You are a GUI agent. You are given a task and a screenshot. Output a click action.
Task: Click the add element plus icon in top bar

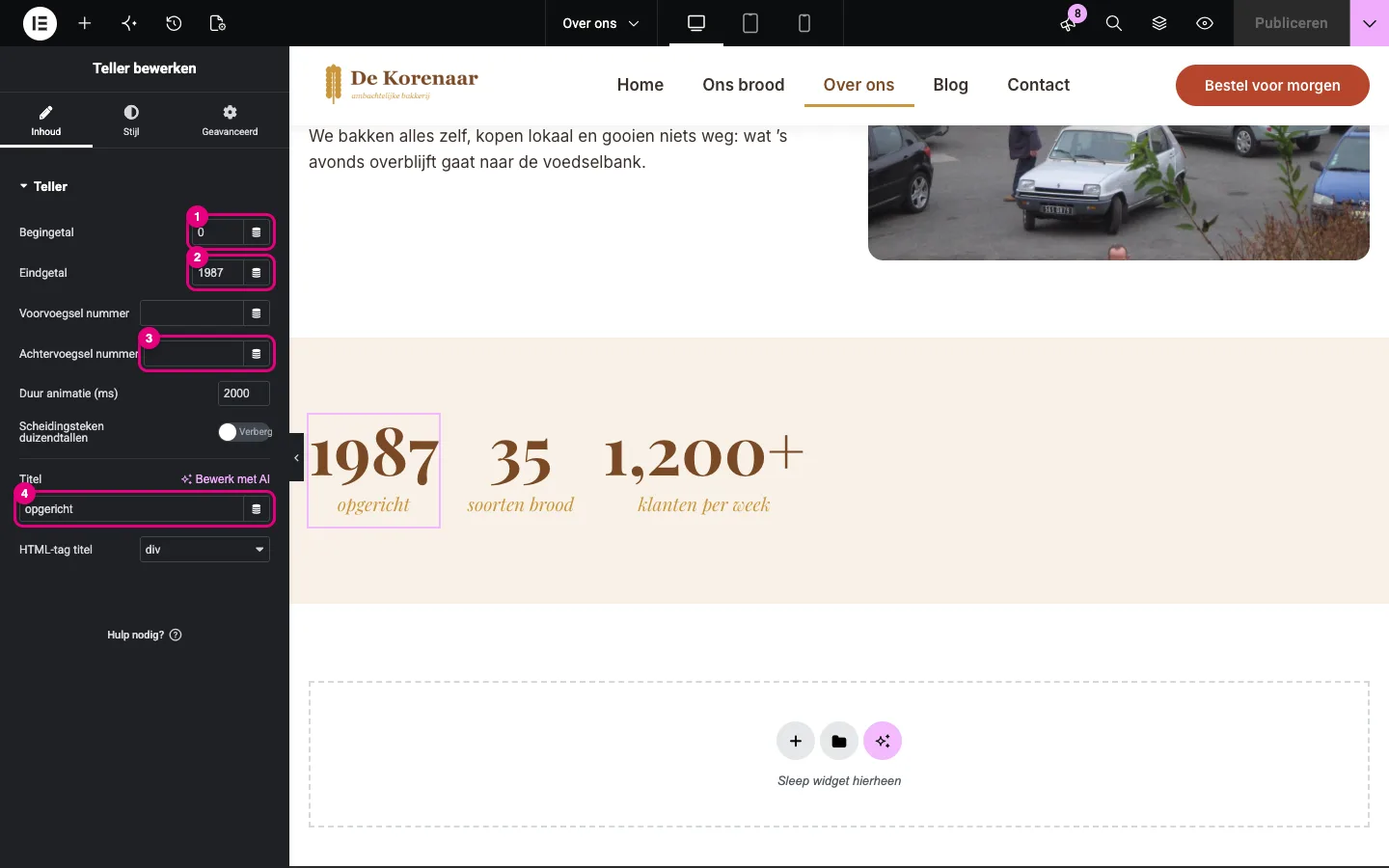tap(85, 23)
